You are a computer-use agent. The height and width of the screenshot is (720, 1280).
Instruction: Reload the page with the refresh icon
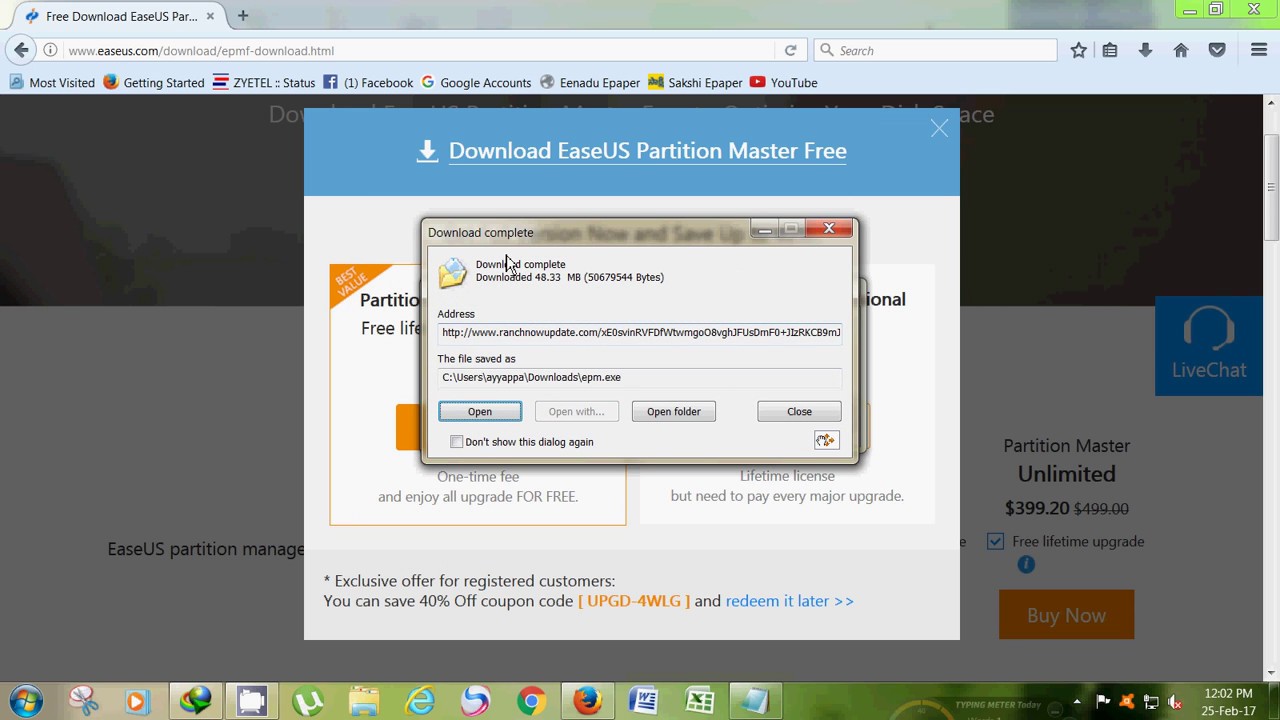tap(790, 50)
